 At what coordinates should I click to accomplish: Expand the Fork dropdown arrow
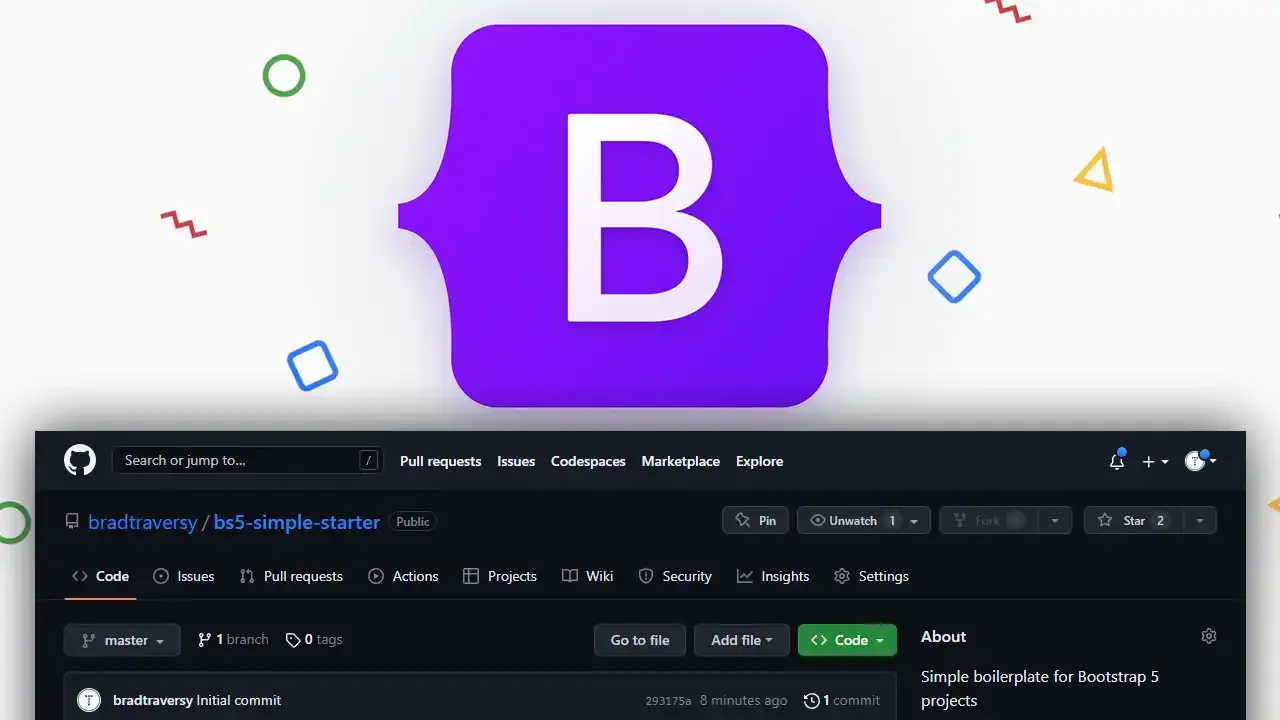click(1055, 521)
